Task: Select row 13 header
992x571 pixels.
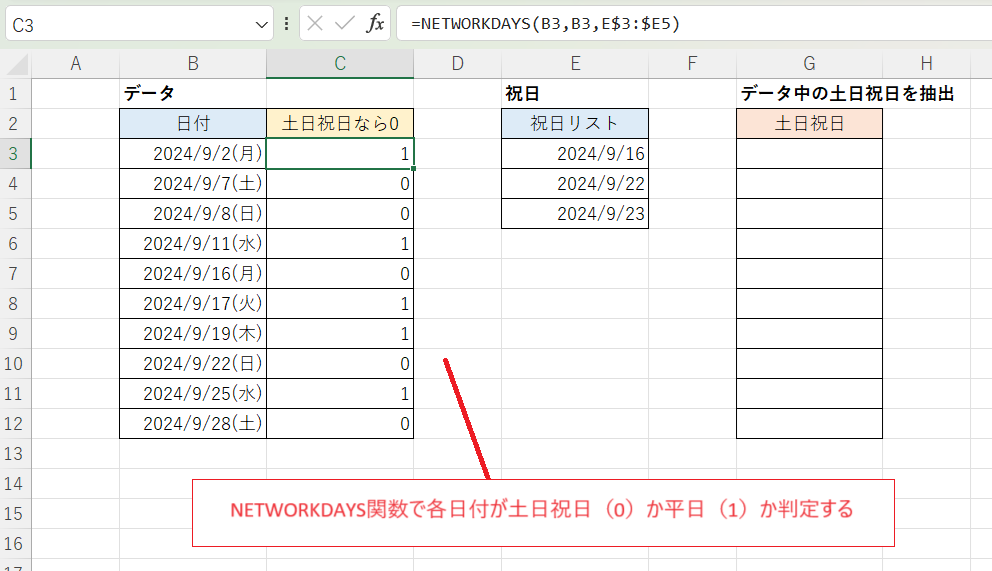Action: (15, 453)
